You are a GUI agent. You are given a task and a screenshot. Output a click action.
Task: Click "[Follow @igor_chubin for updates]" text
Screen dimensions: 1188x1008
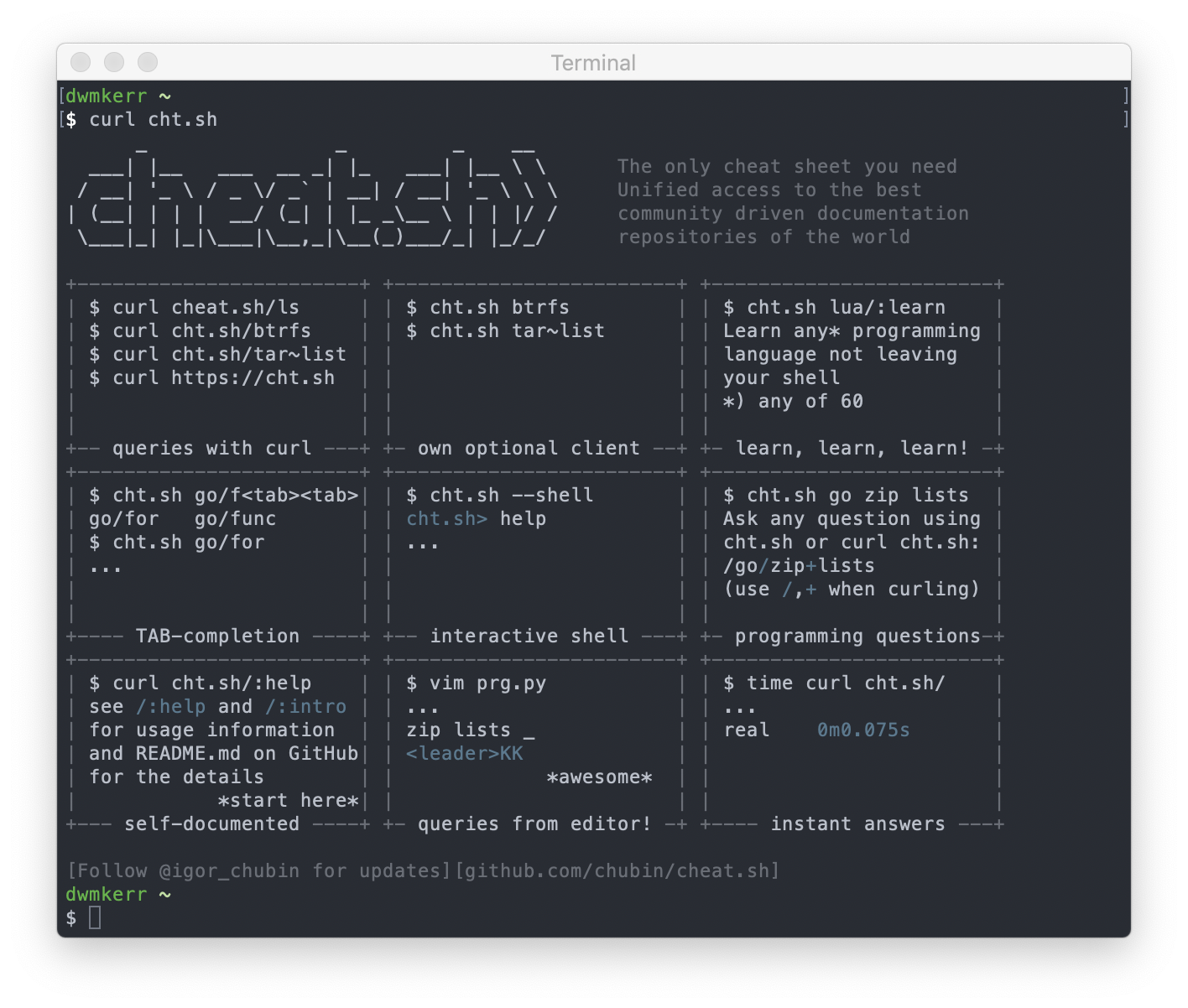[259, 870]
